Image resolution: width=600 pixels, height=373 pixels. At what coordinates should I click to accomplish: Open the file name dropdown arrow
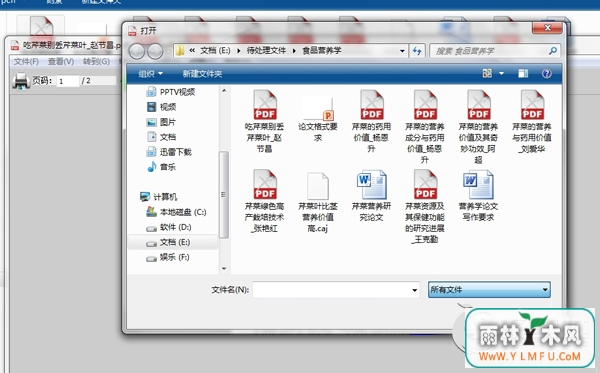coord(414,290)
